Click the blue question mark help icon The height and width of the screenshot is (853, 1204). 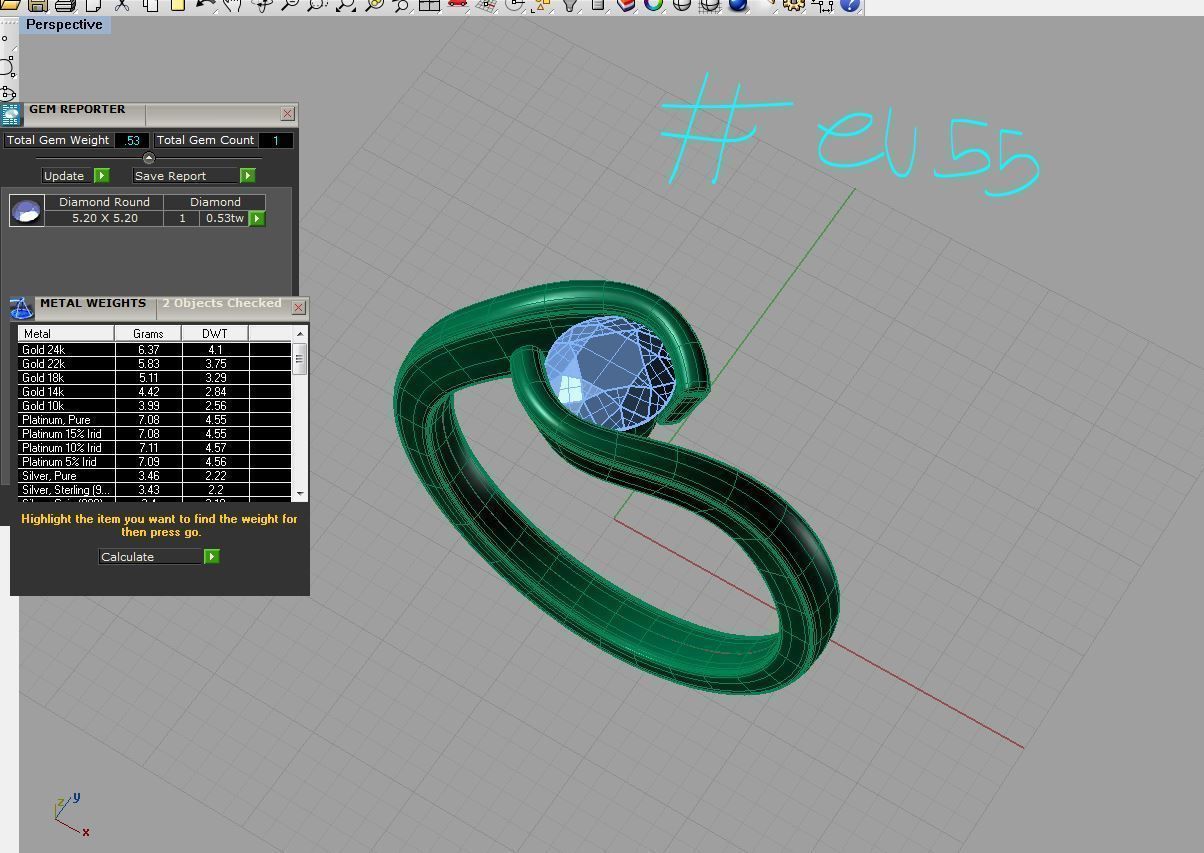[x=850, y=5]
